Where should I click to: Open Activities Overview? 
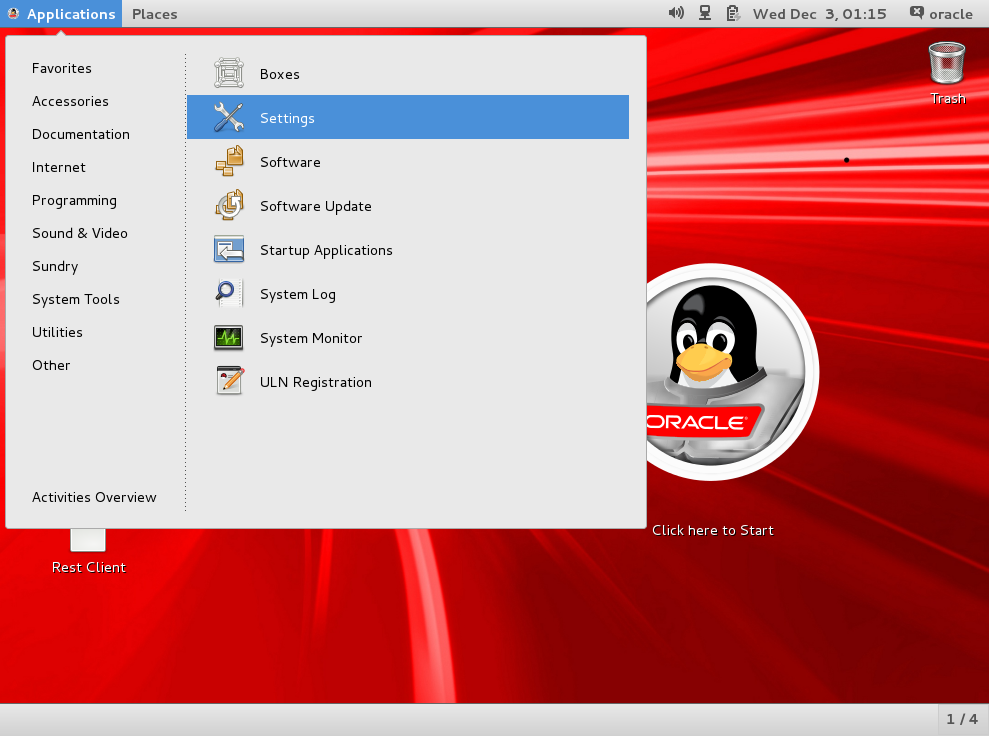point(94,497)
